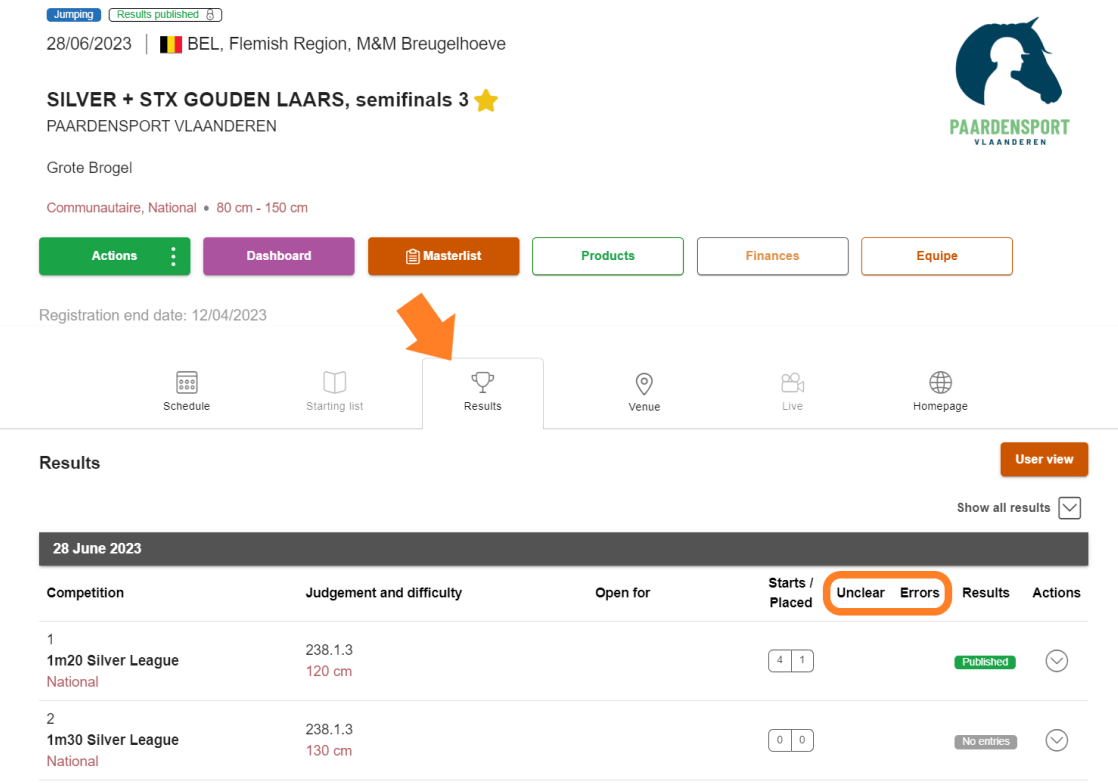
Task: Click the Products button
Action: [607, 256]
